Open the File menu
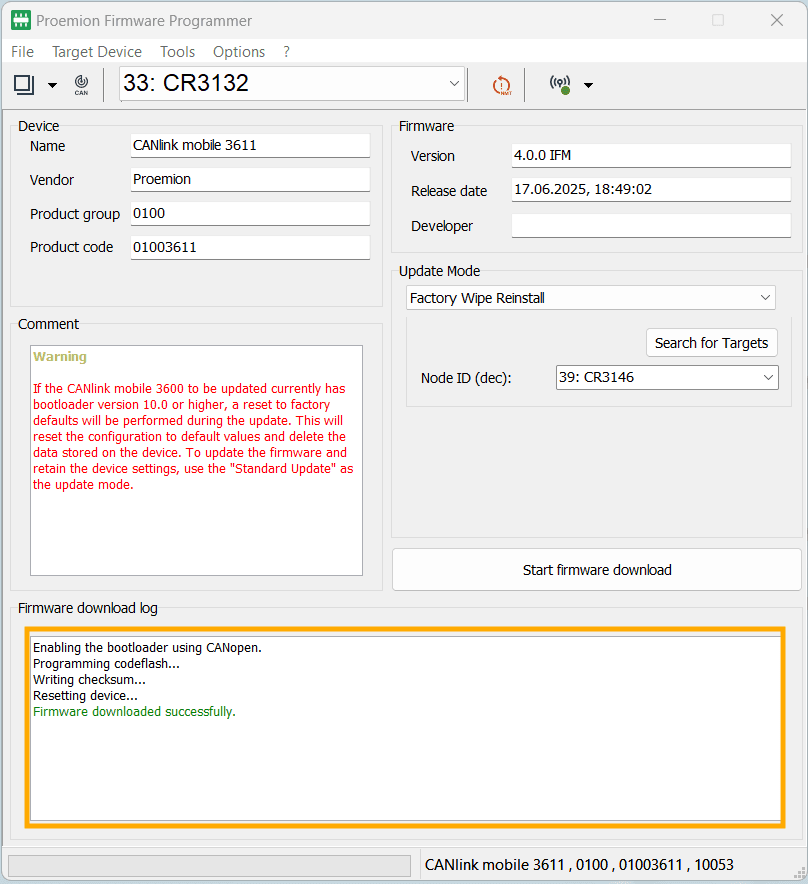The width and height of the screenshot is (808, 884). (22, 52)
